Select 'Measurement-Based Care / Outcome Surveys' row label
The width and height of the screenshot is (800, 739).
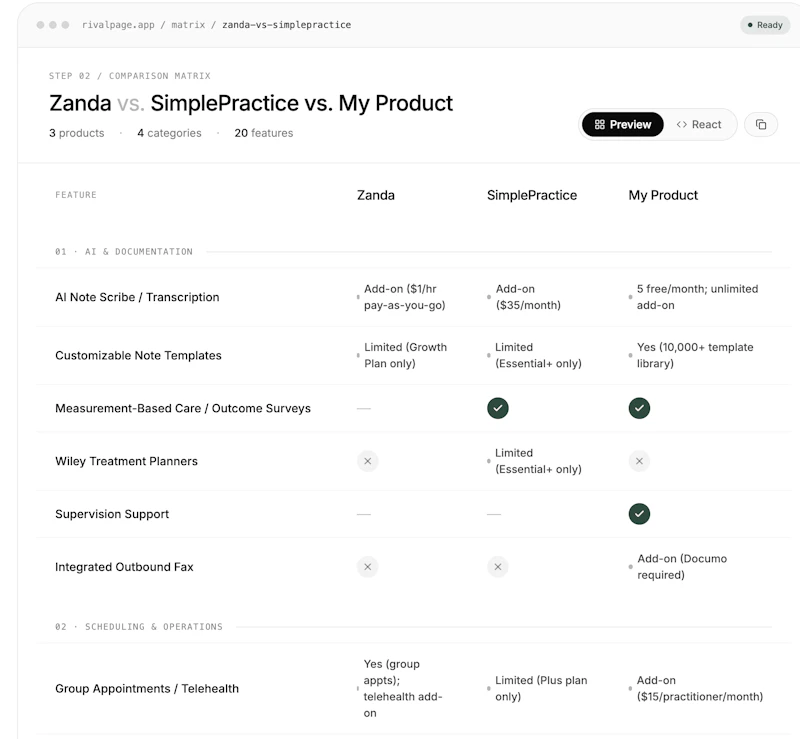tap(183, 409)
